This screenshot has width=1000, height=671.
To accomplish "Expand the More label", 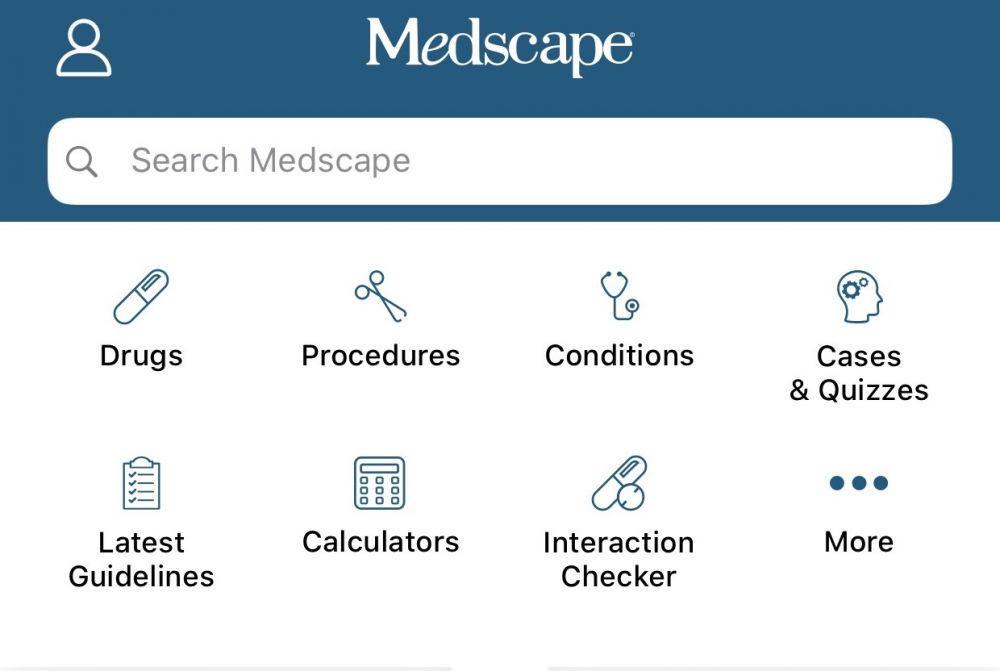I will pos(858,542).
